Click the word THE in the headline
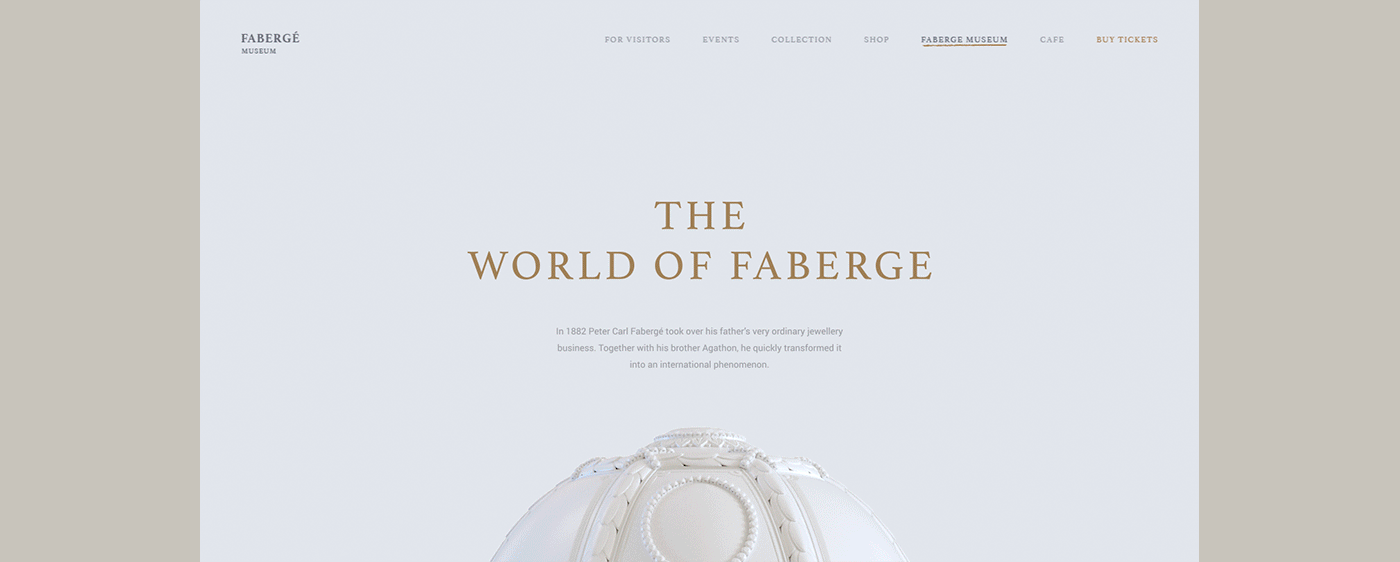 (x=701, y=216)
